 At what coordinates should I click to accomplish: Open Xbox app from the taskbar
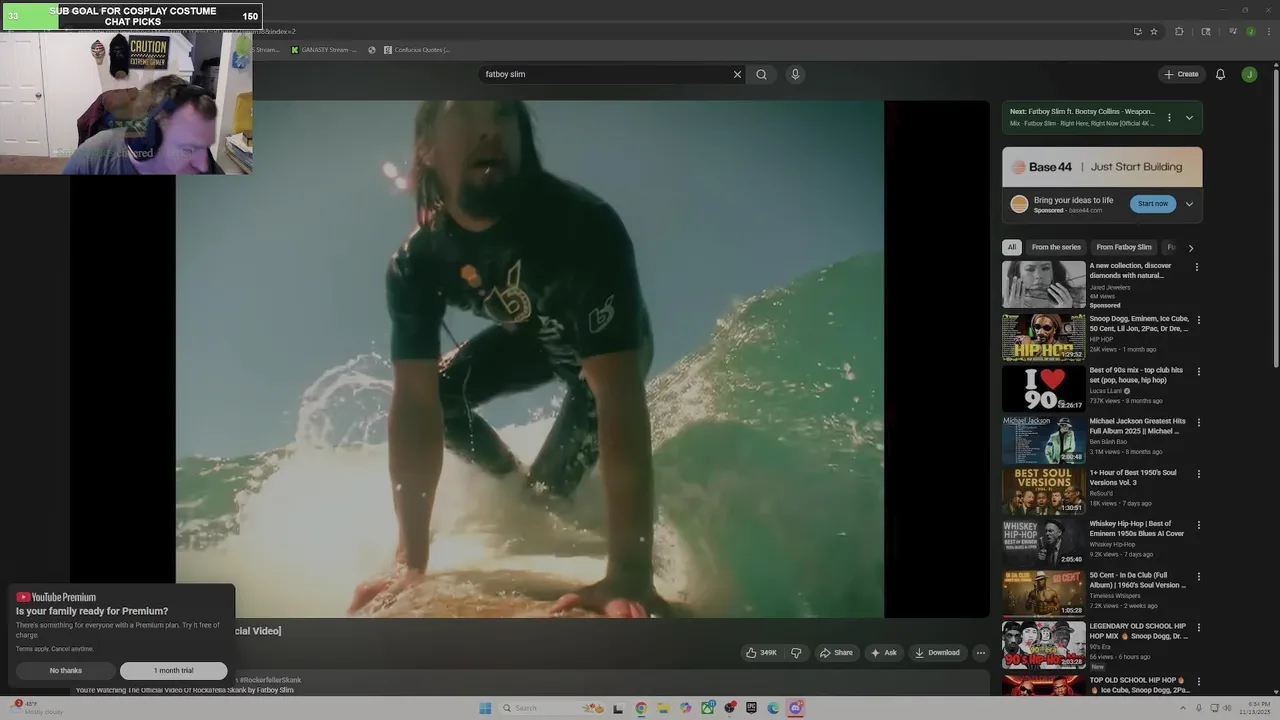click(708, 708)
